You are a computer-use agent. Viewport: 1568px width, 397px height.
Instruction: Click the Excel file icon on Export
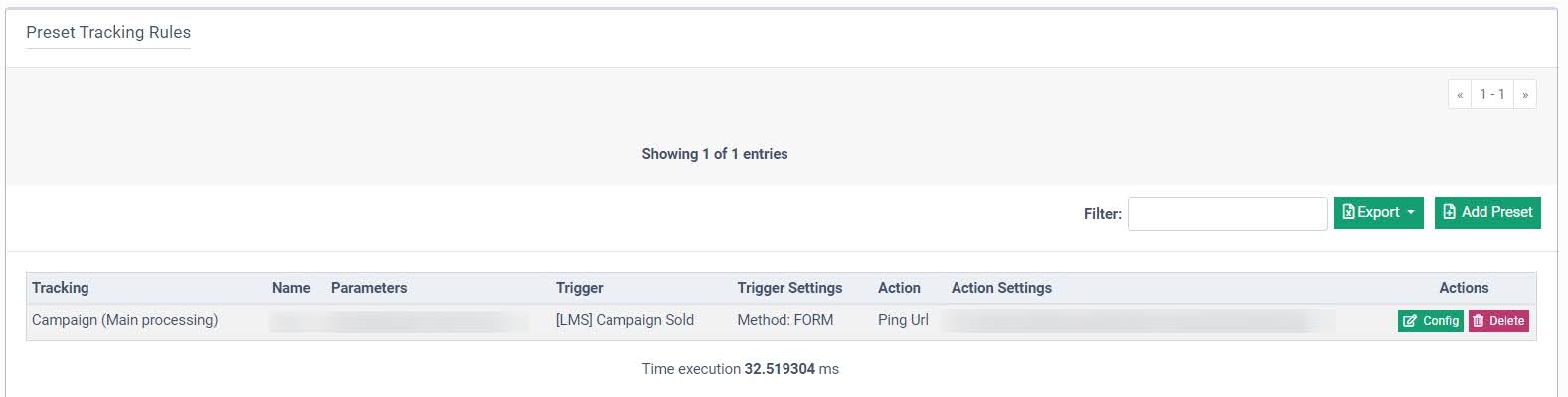1349,212
